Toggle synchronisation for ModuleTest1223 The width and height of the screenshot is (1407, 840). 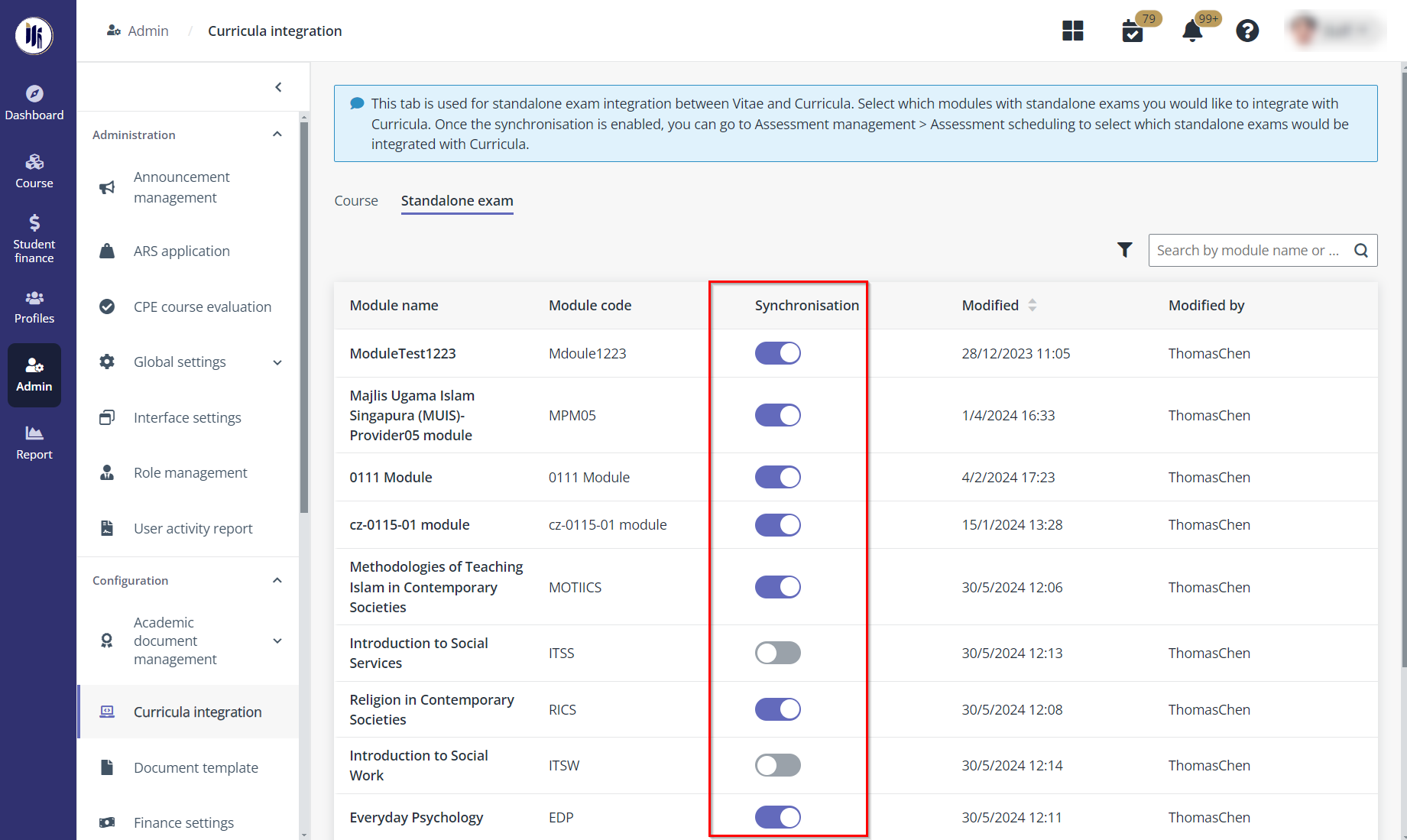click(x=777, y=353)
